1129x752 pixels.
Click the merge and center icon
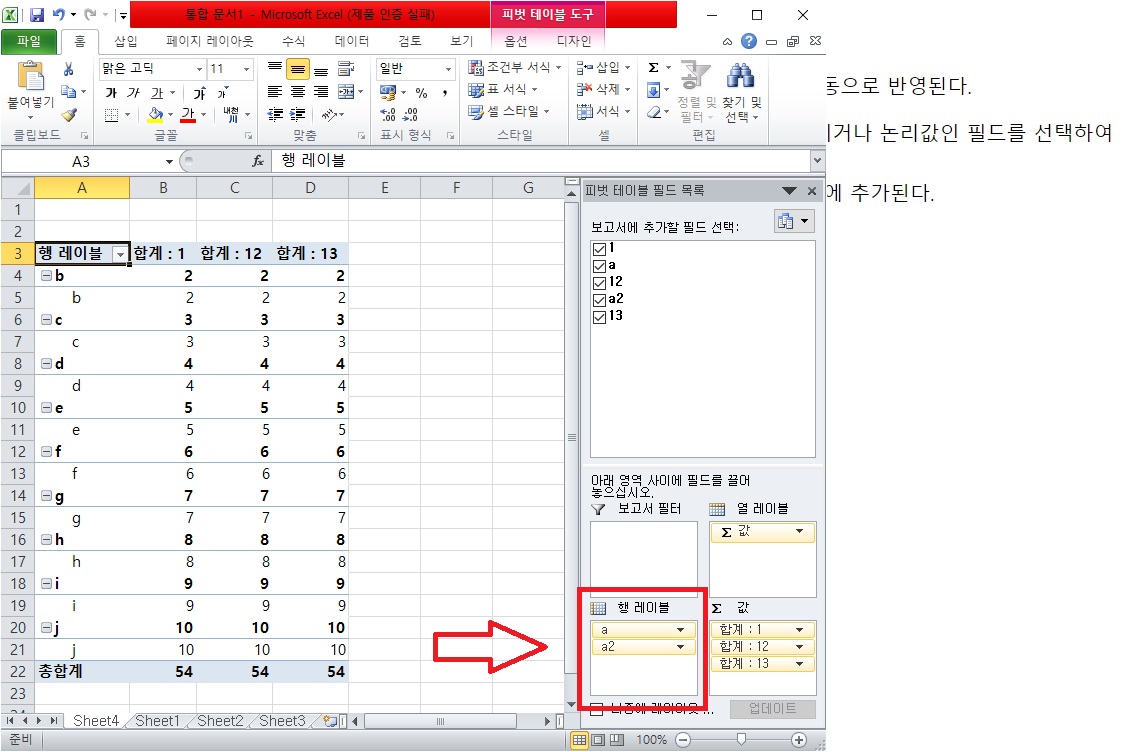[346, 92]
